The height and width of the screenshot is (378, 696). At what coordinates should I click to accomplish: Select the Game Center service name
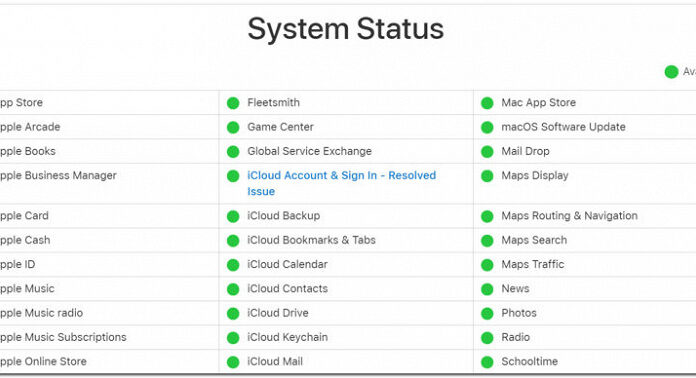280,127
